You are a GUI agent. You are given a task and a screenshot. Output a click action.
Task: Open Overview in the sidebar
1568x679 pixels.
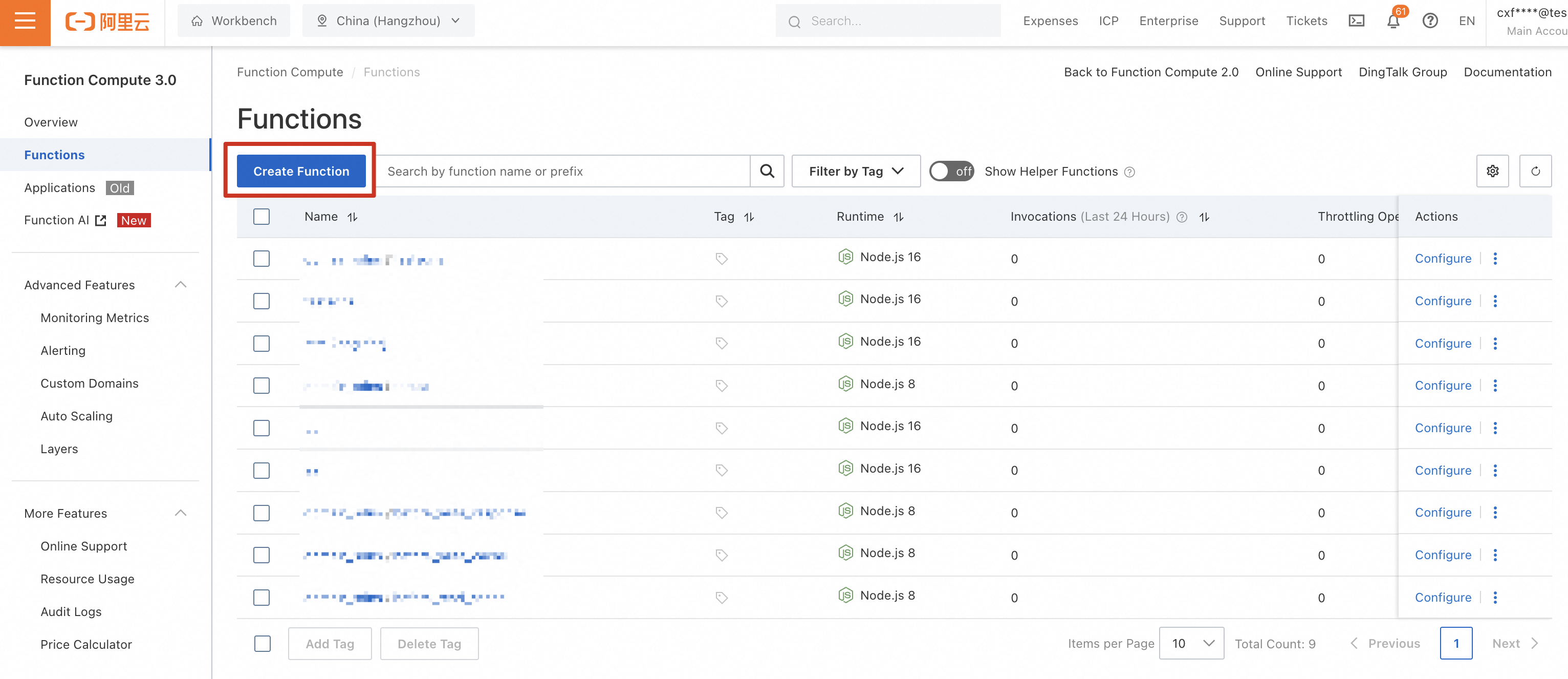click(51, 122)
